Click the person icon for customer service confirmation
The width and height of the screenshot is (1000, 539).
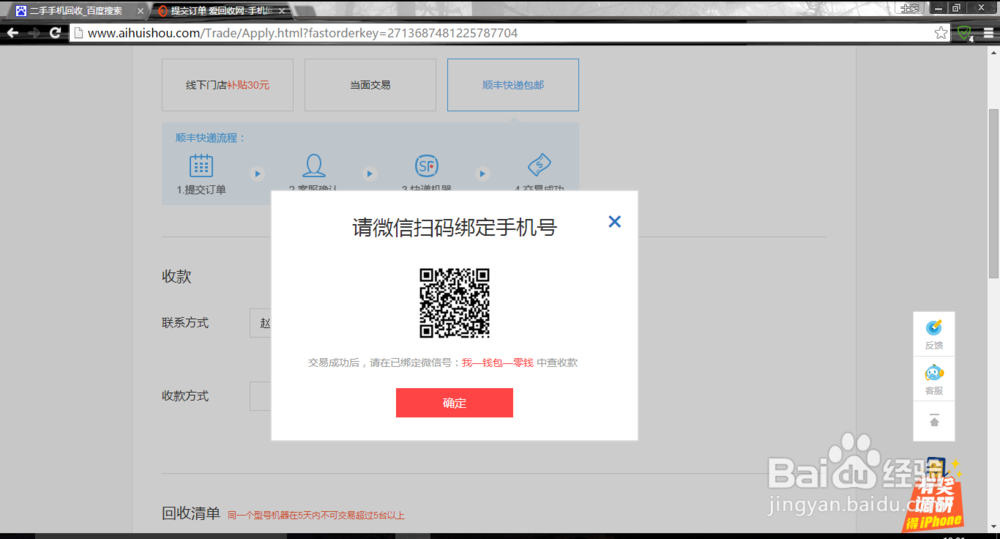[313, 166]
